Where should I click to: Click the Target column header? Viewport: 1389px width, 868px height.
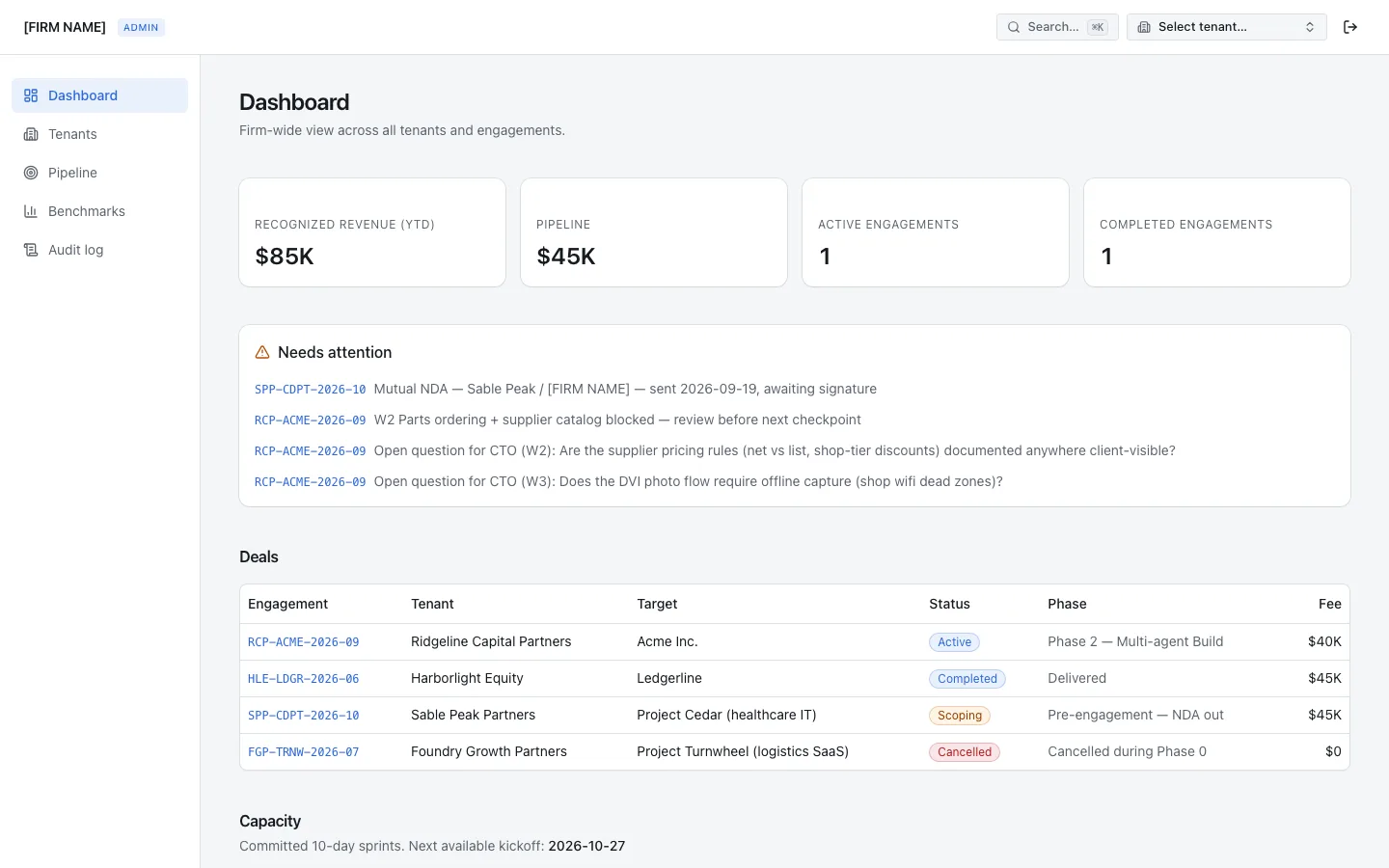[x=657, y=604]
